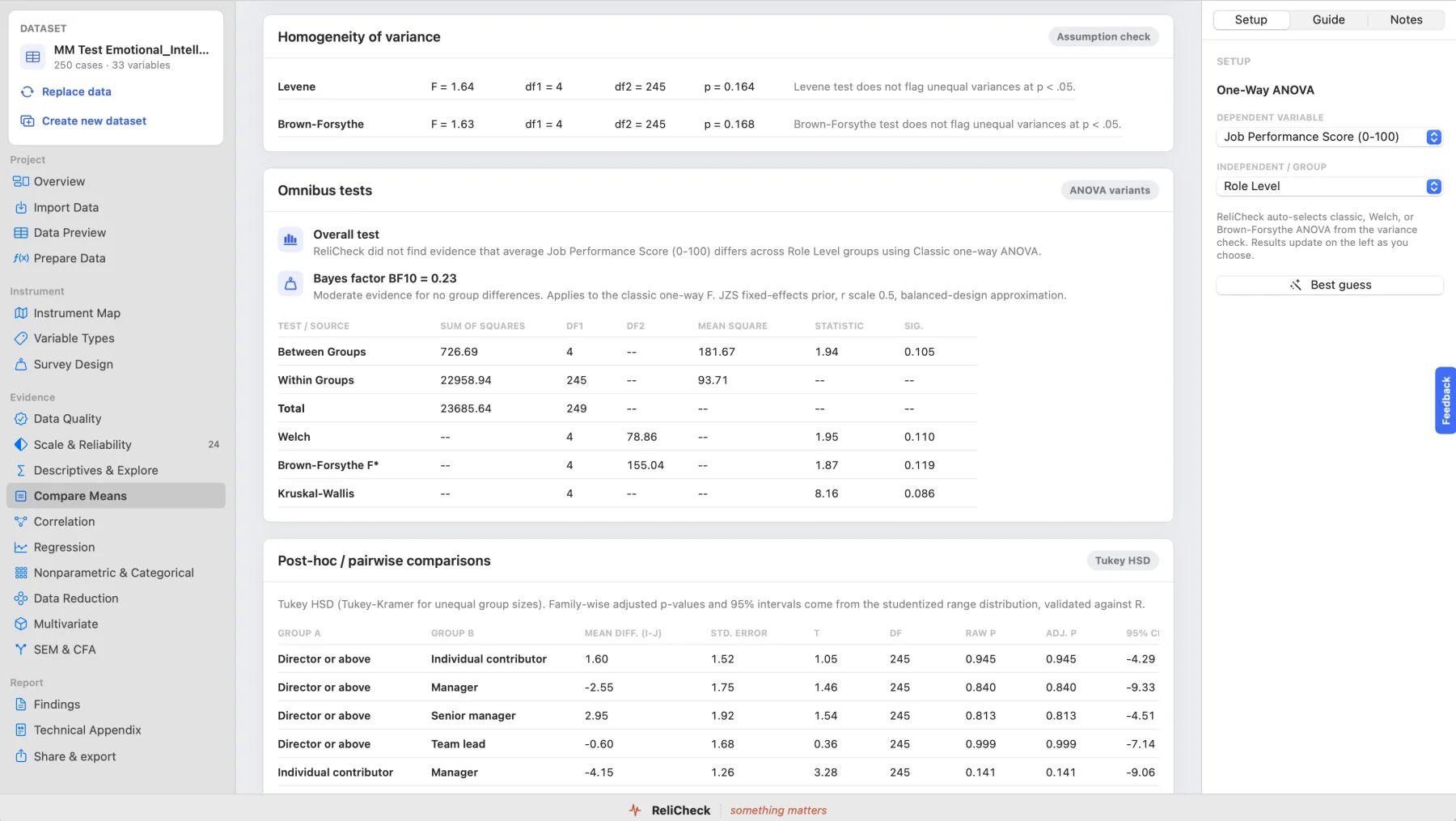This screenshot has height=821, width=1456.
Task: Click the Data Quality badge icon
Action: 21,418
